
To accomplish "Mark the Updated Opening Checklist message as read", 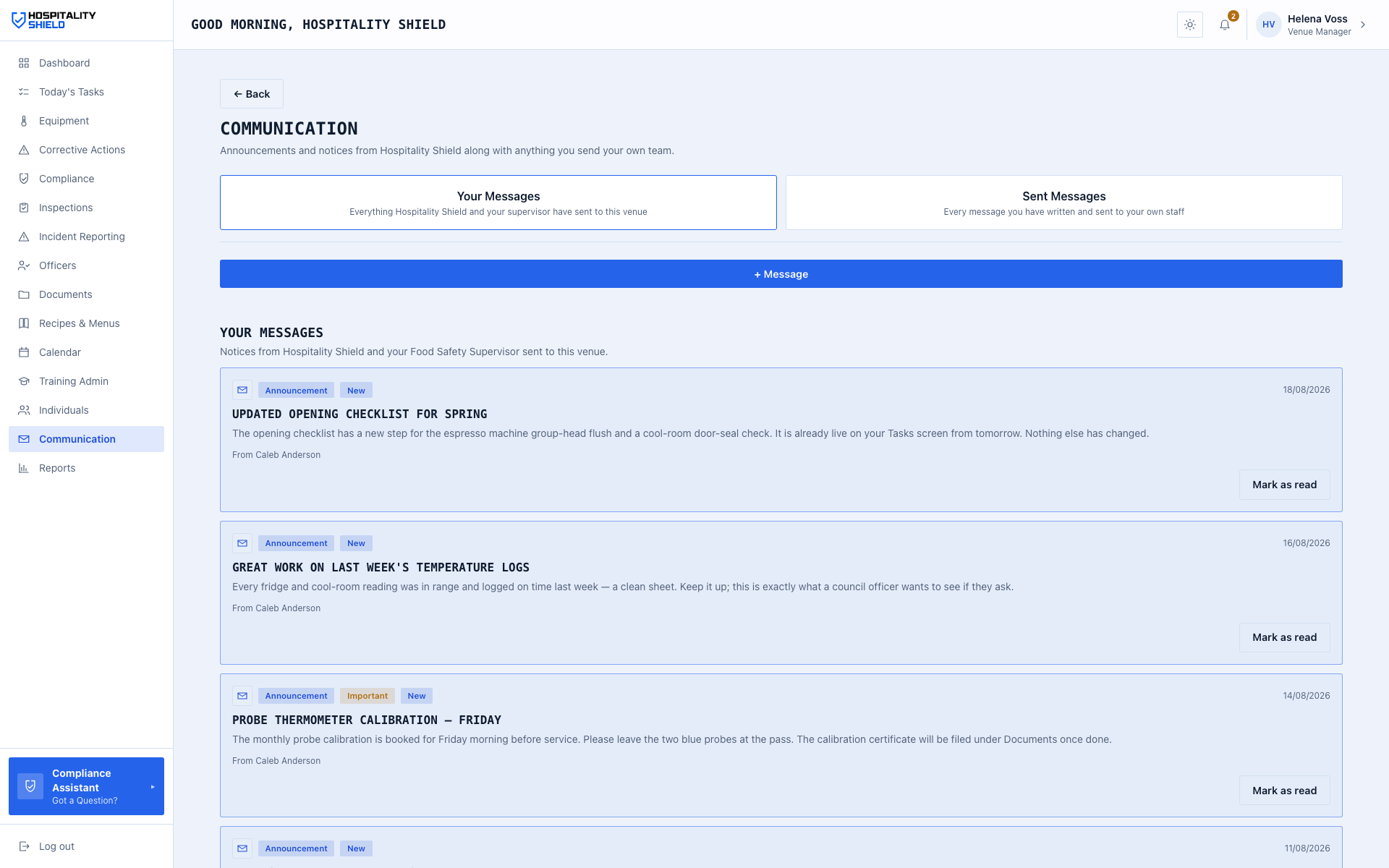I will pos(1285,485).
